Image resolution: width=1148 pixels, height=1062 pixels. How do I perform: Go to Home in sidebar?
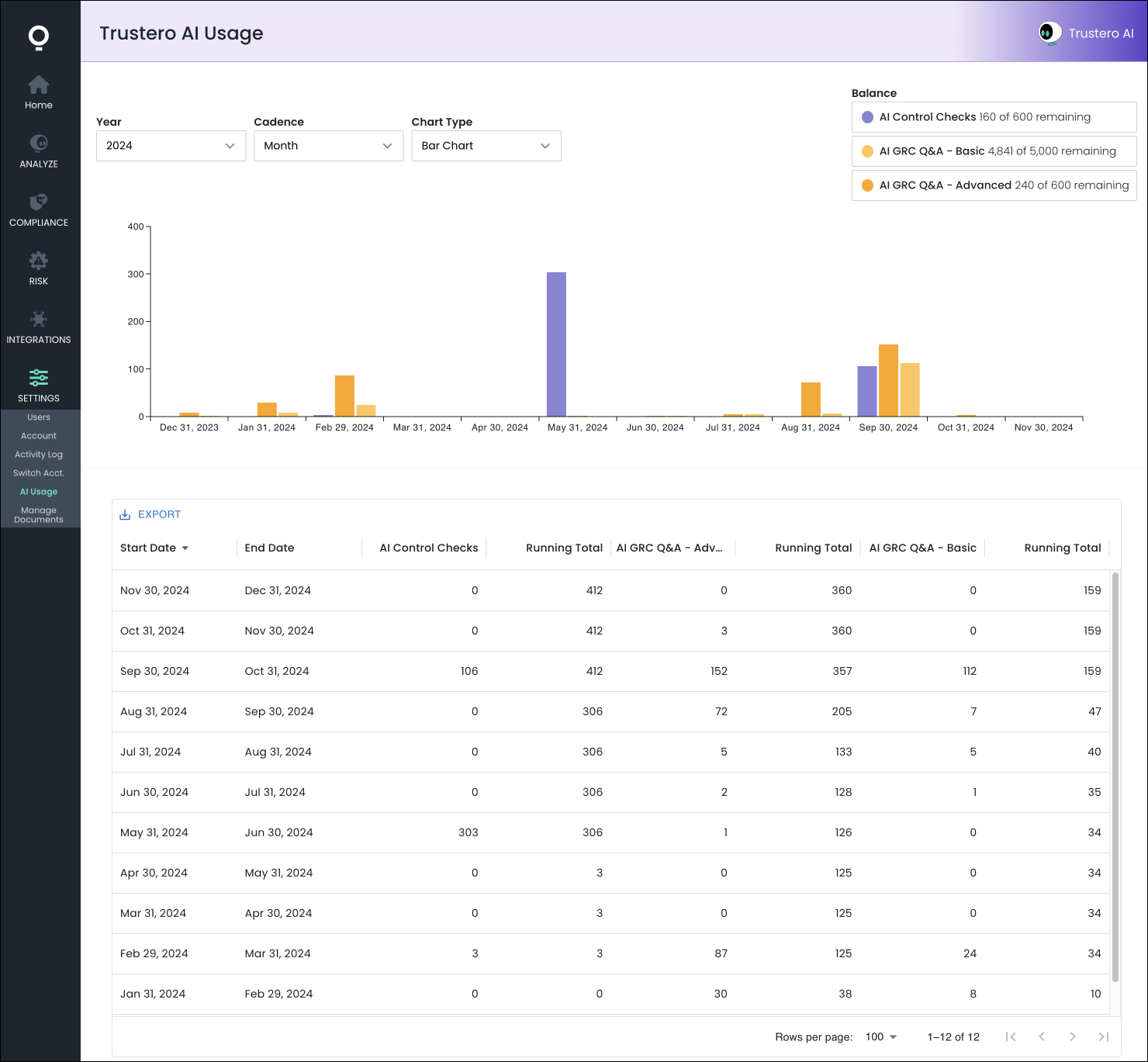[x=39, y=93]
